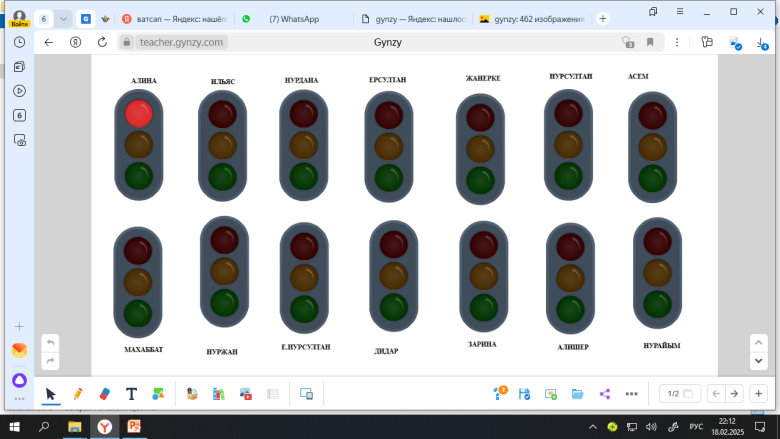Viewport: 780px width, 439px height.
Task: Open the screen sharing devices icon
Action: pos(306,394)
